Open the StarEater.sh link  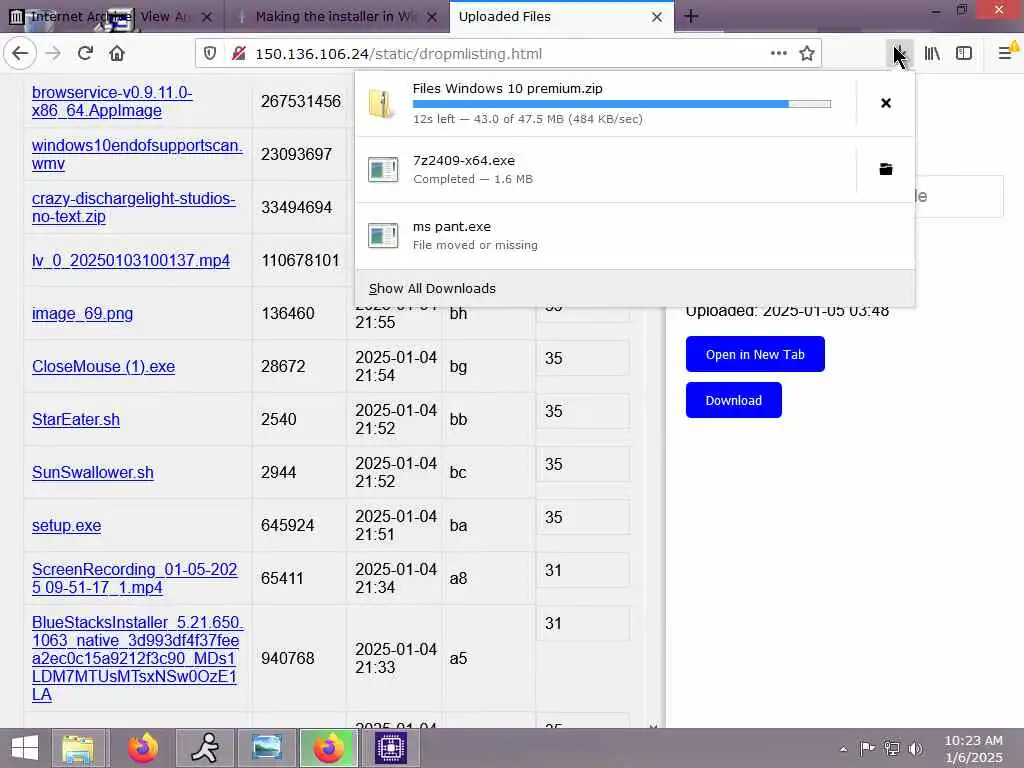coord(76,419)
